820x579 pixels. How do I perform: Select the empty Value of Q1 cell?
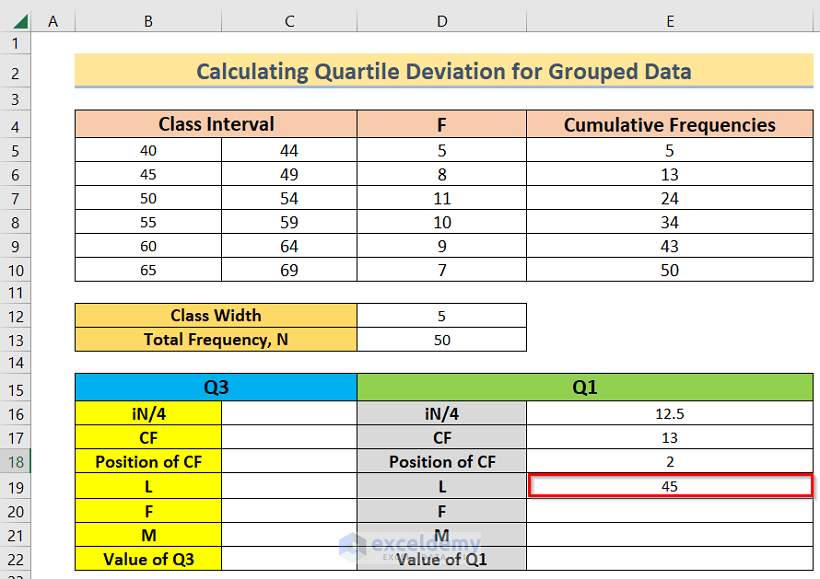click(x=670, y=559)
